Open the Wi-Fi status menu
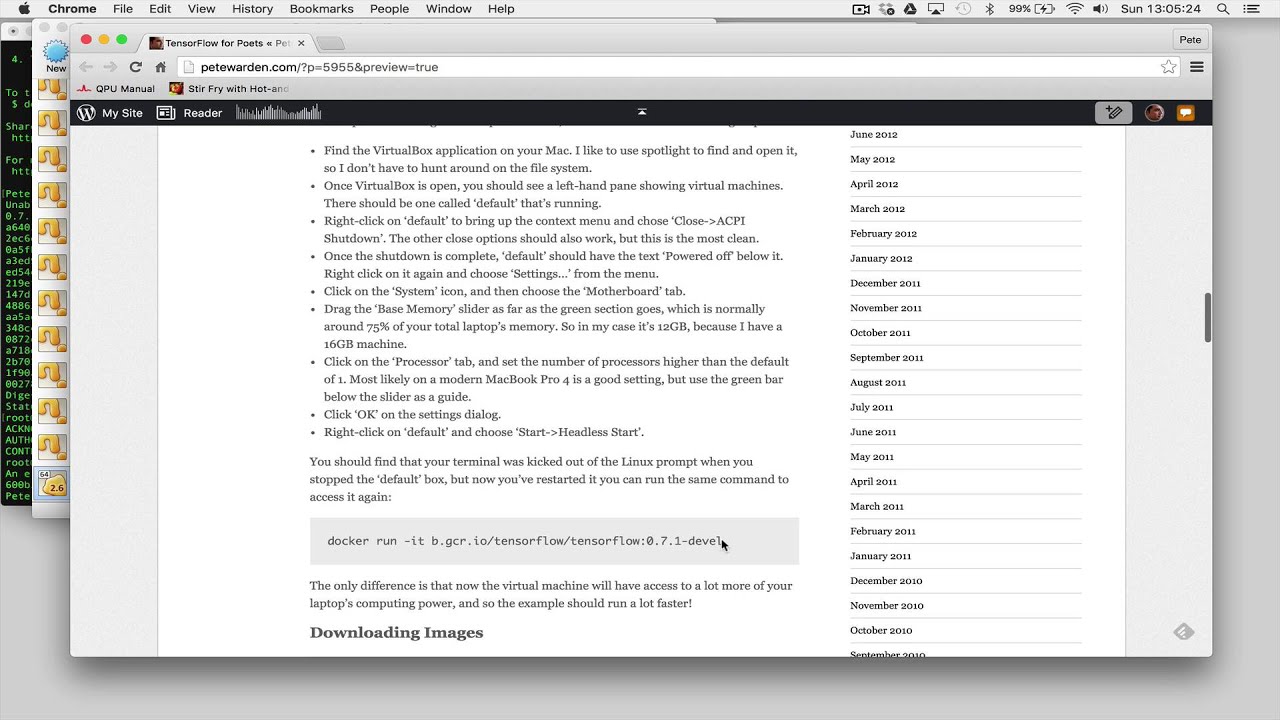The height and width of the screenshot is (720, 1280). pyautogui.click(x=1075, y=9)
